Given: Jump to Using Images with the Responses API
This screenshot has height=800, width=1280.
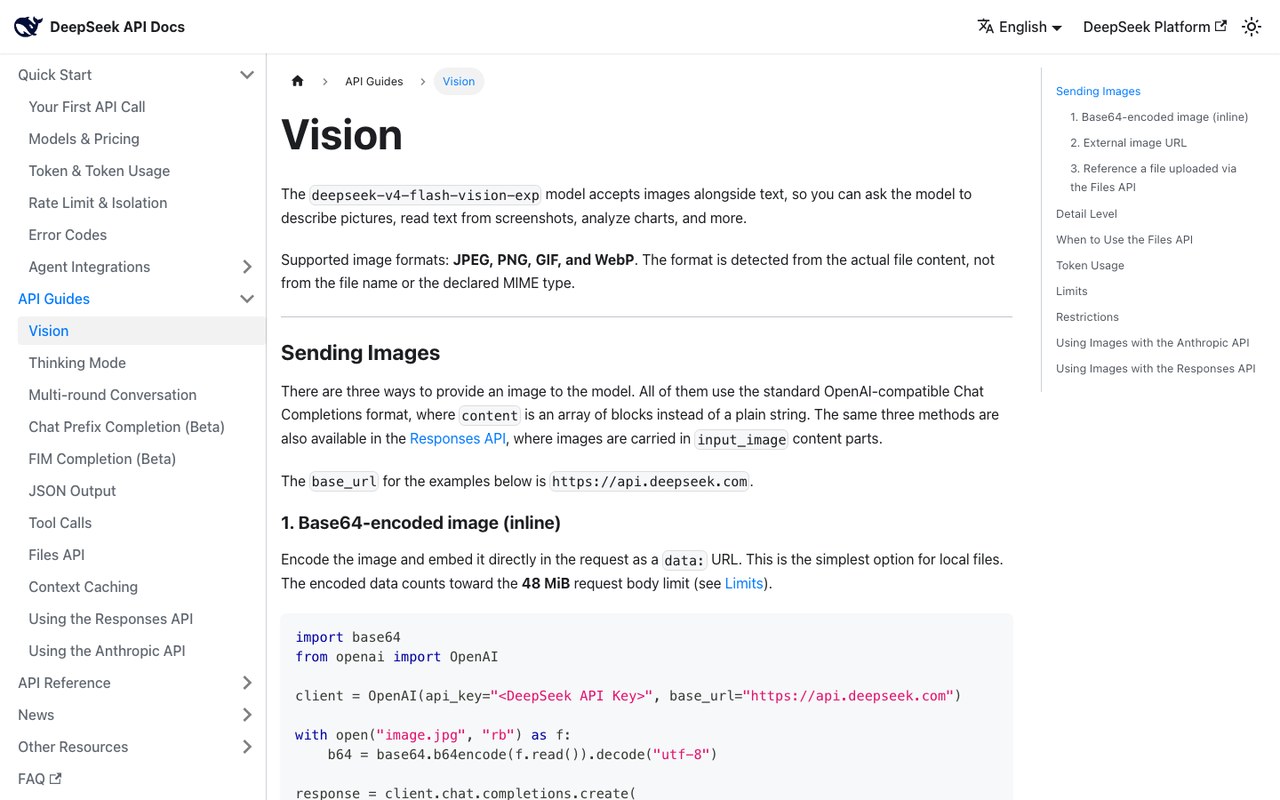Looking at the screenshot, I should (x=1156, y=369).
